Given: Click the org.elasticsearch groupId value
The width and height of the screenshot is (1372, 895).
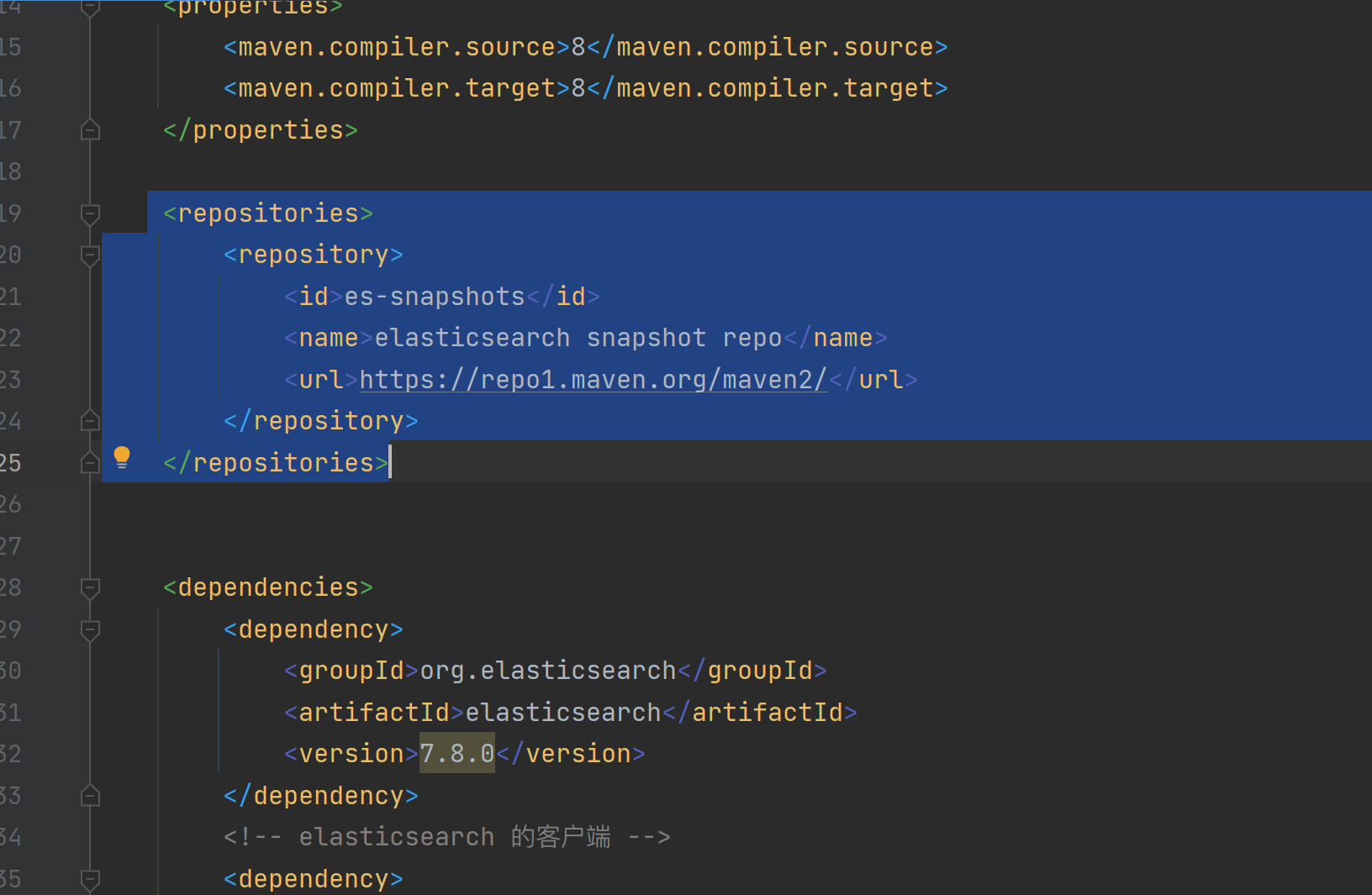Looking at the screenshot, I should tap(548, 670).
